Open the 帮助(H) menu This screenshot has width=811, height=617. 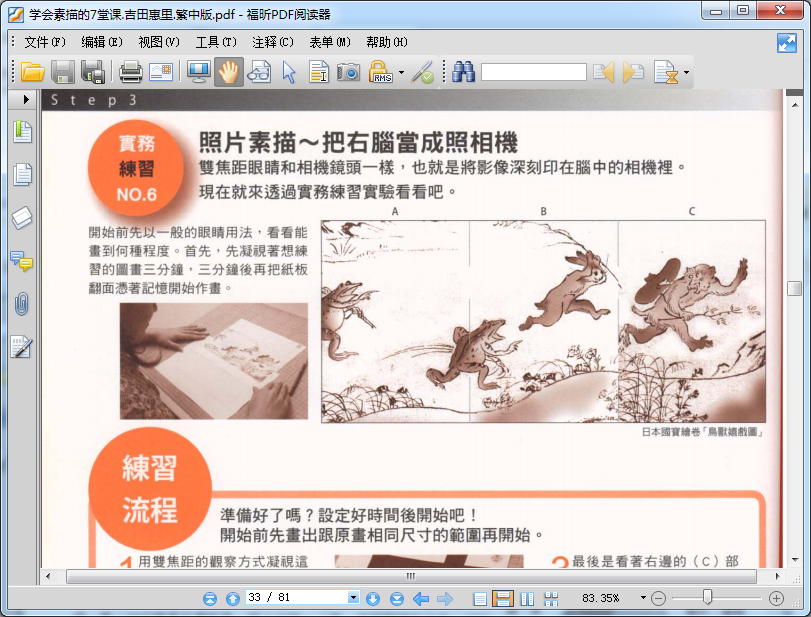387,42
